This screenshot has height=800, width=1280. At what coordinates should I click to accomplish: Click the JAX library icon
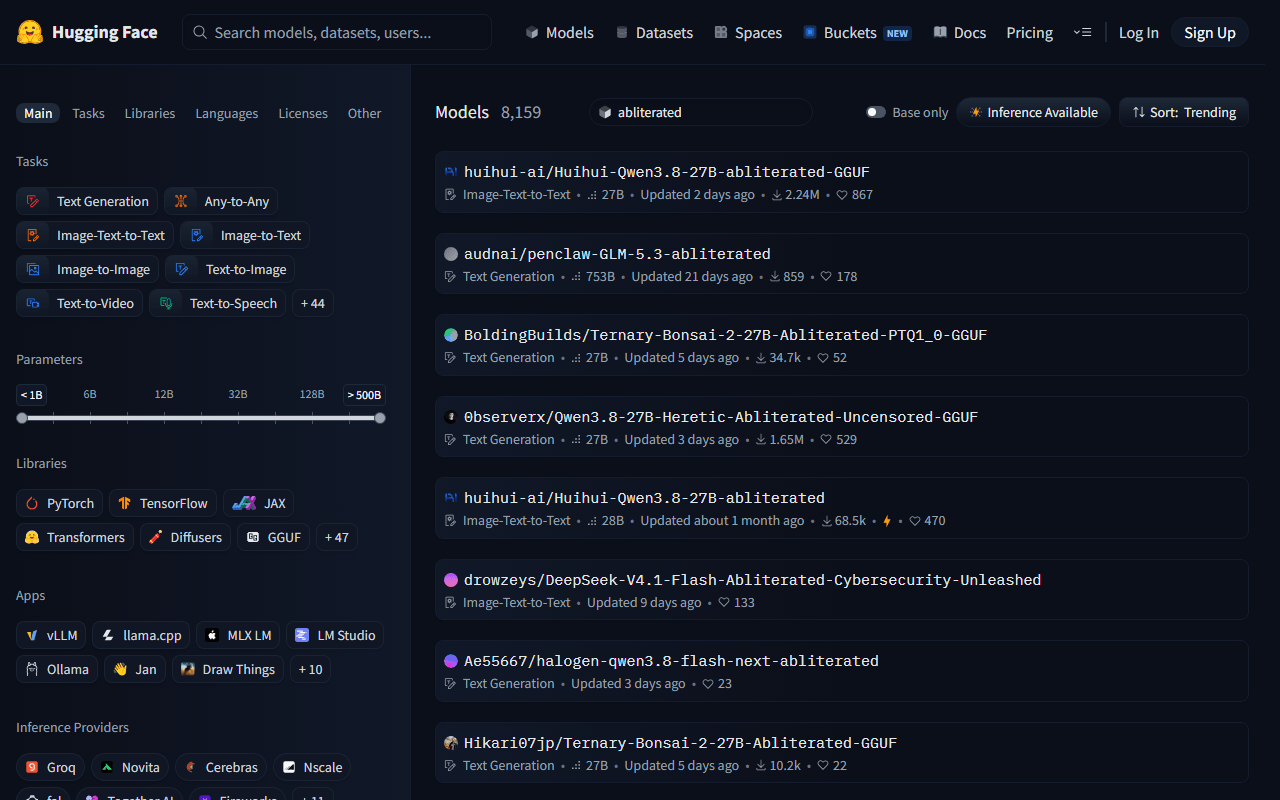[245, 503]
